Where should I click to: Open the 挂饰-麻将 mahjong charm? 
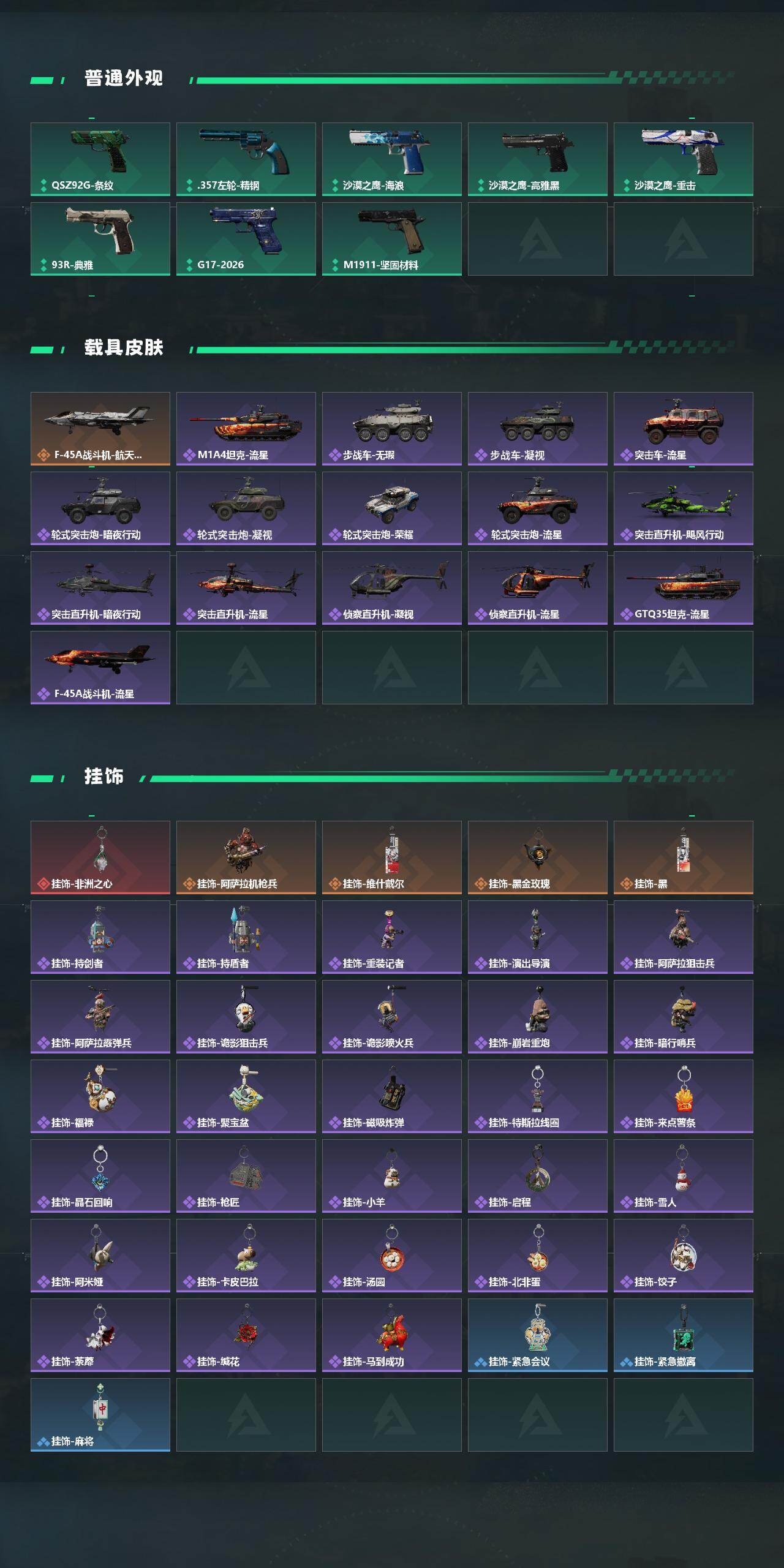[x=100, y=1415]
